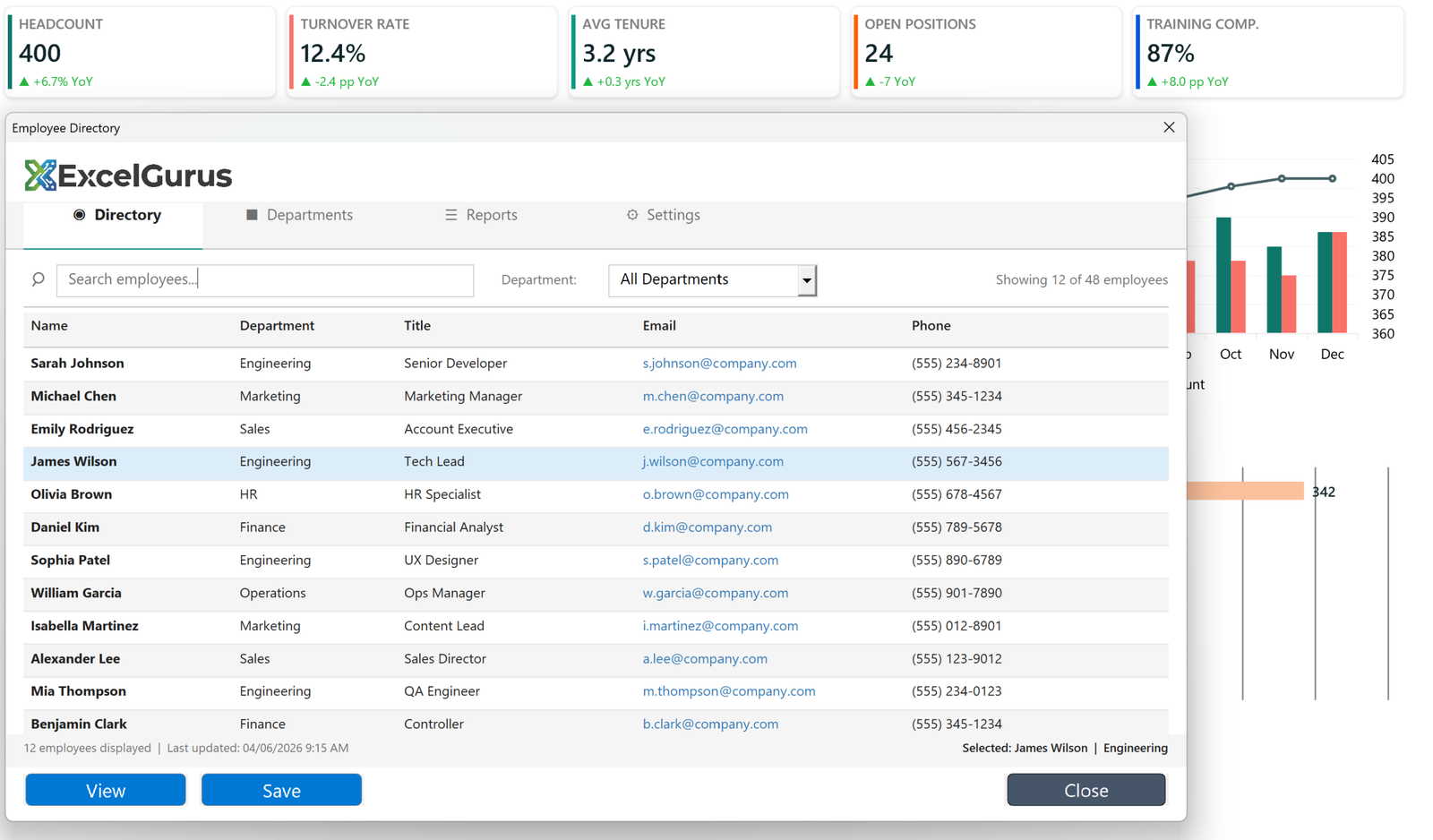Click the green up arrow on Headcount card
Screen dimensions: 1433x840
coord(26,81)
